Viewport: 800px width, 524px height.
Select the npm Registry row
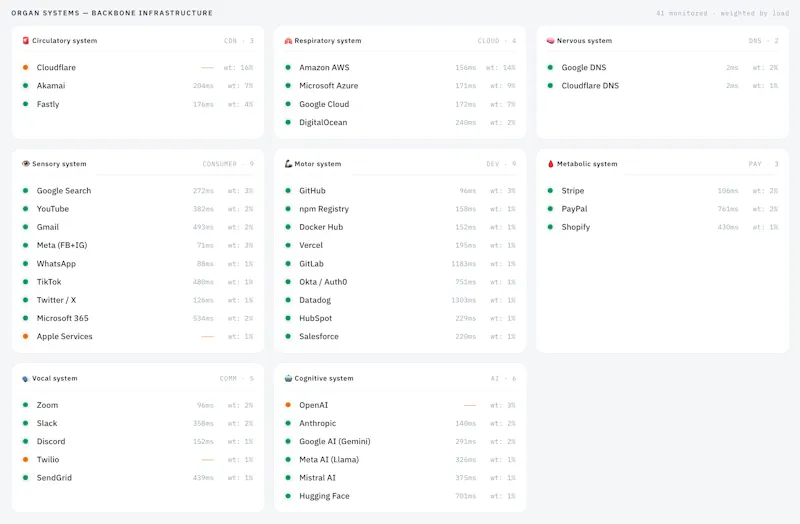pyautogui.click(x=400, y=209)
